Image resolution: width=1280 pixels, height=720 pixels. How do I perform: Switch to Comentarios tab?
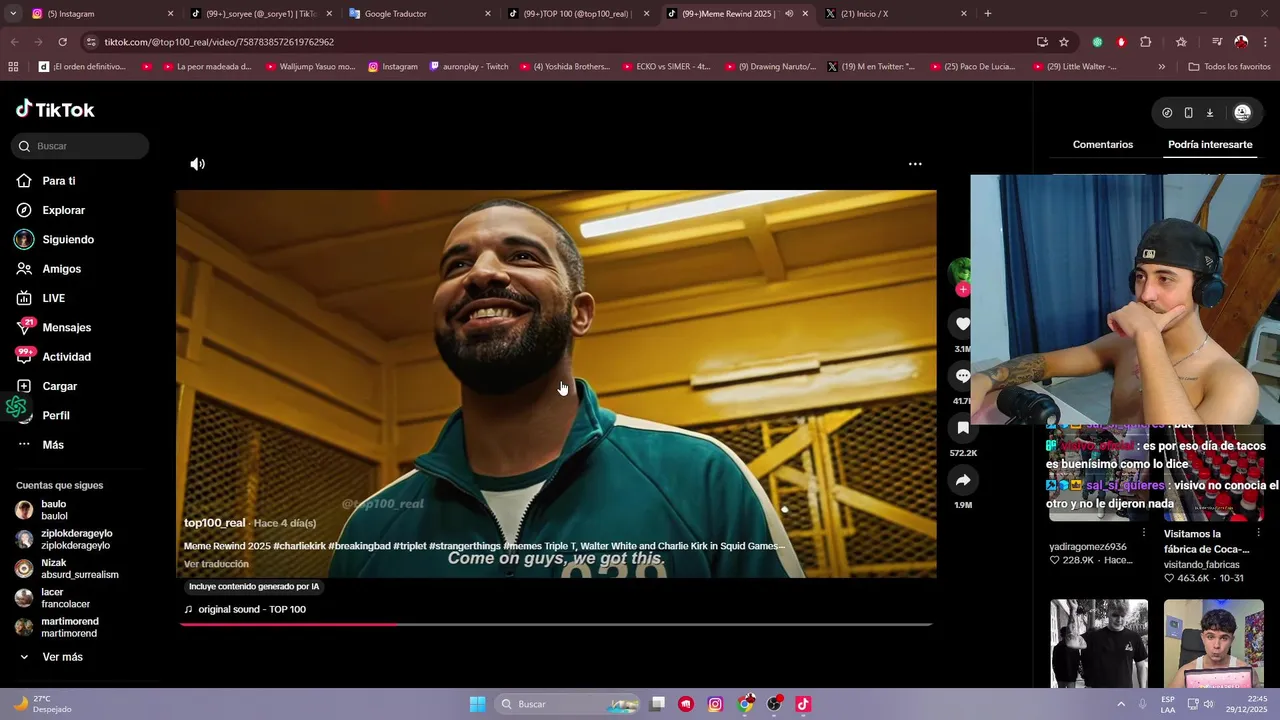[1103, 145]
